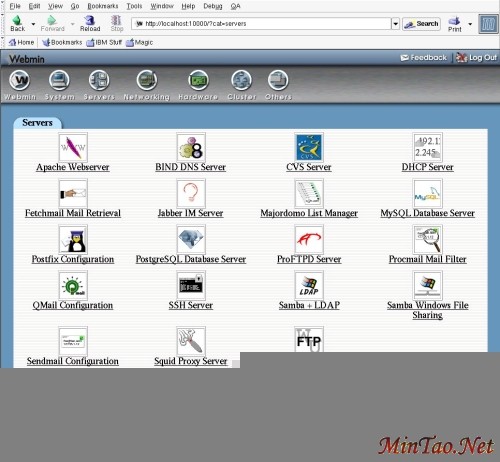The height and width of the screenshot is (462, 500).
Task: Open the CVS Server icon
Action: pyautogui.click(x=309, y=147)
